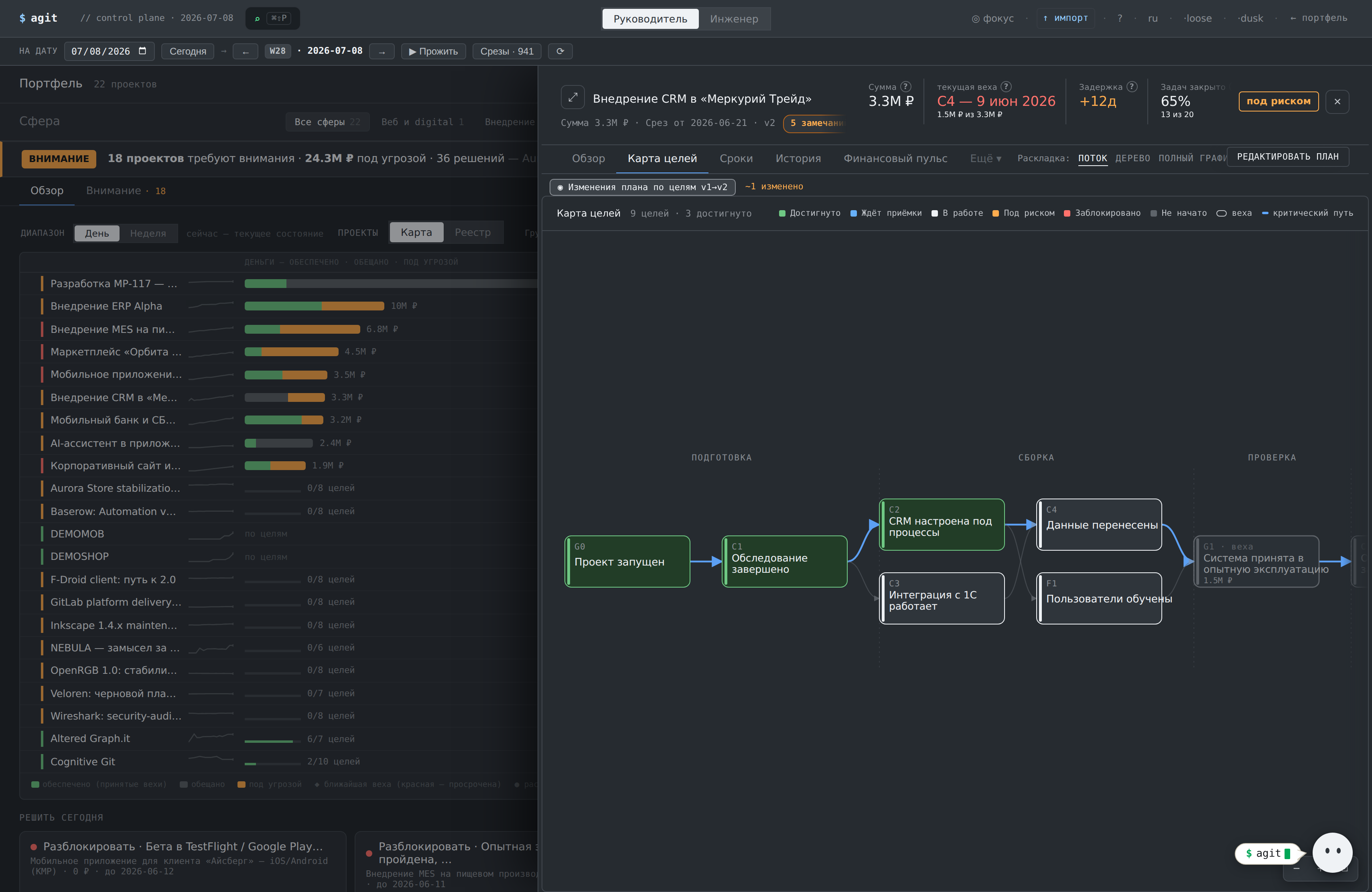Close the CRM project detail panel
The width and height of the screenshot is (1372, 892).
[1337, 101]
